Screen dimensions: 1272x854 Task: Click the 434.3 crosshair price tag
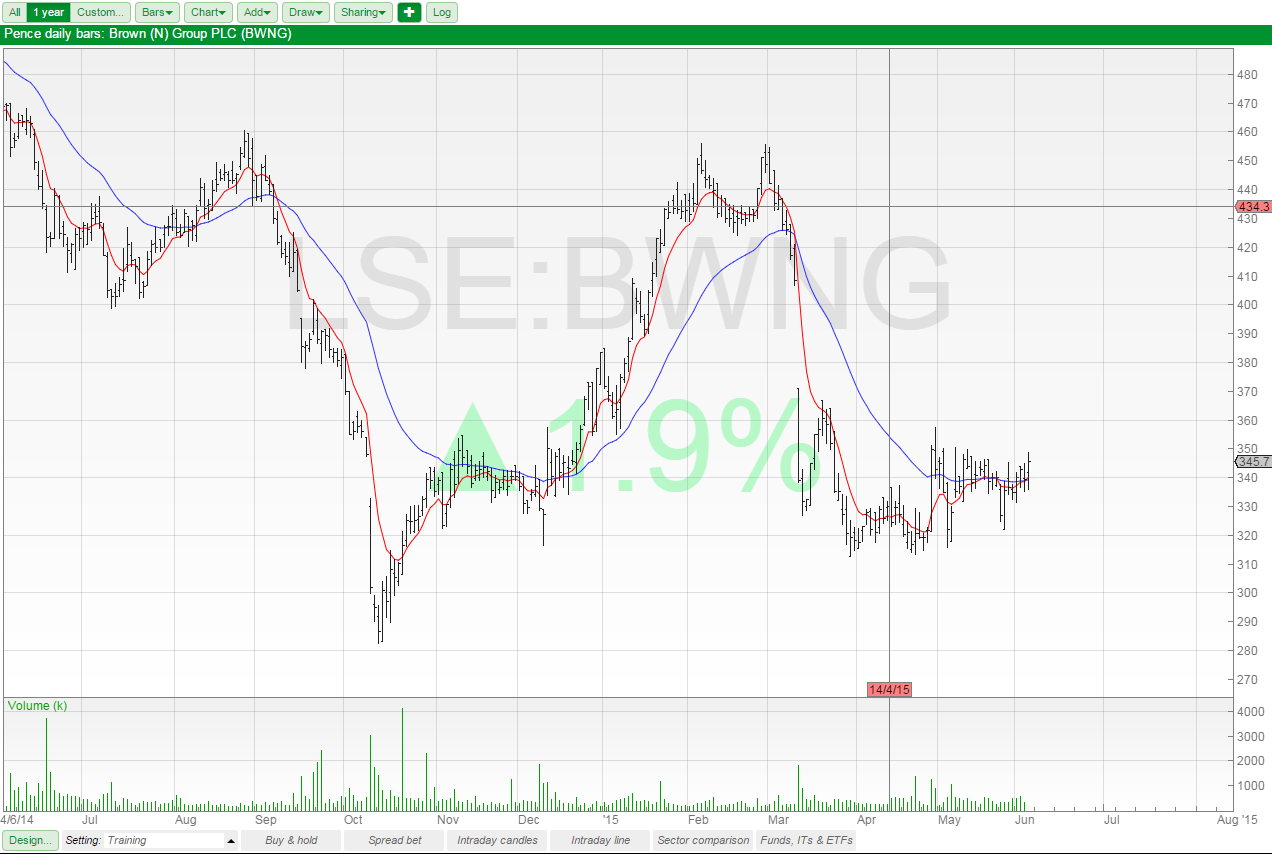coord(1254,207)
